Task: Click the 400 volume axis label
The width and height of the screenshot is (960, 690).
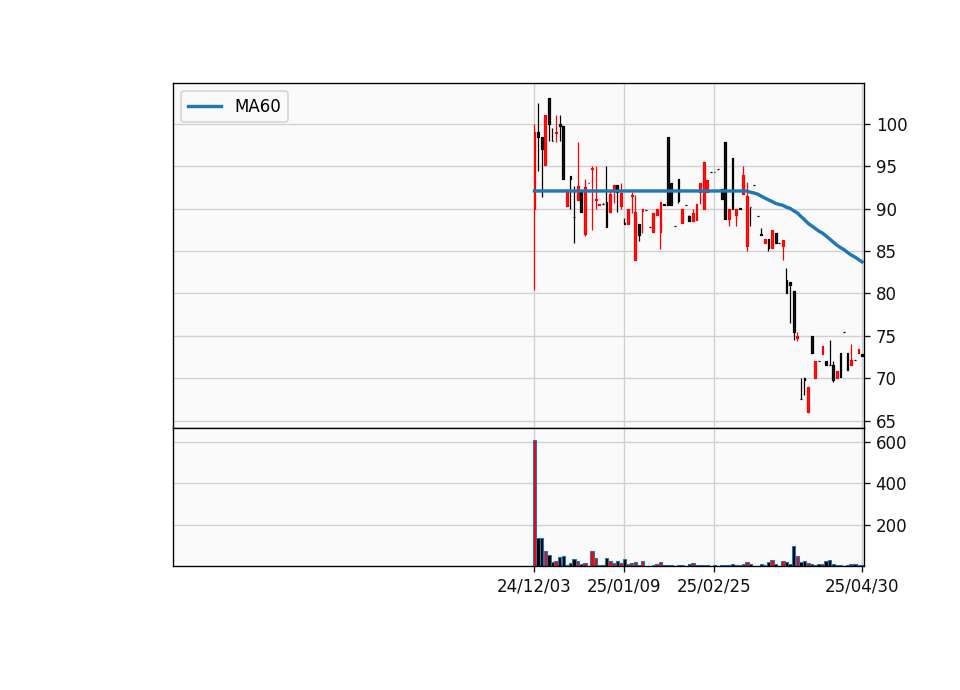Action: coord(891,484)
